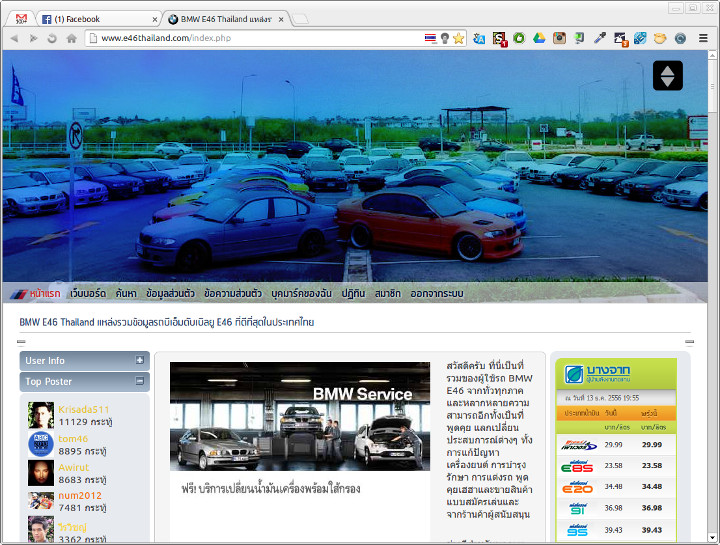This screenshot has height=545, width=720.
Task: Click tom46's blue round avatar
Action: point(41,444)
